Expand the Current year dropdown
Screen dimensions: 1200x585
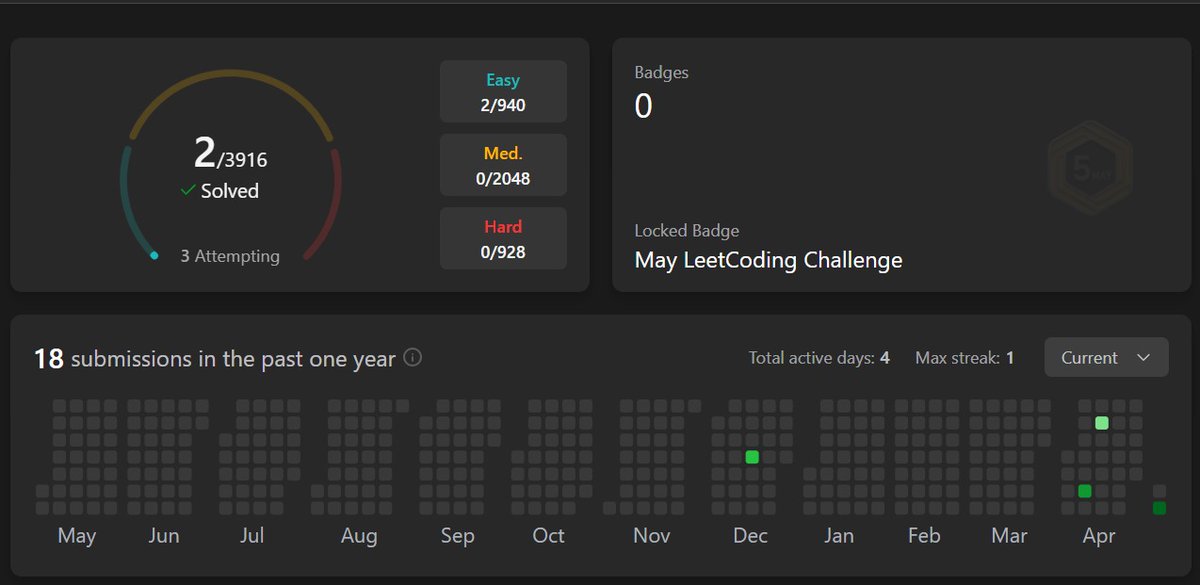1106,357
